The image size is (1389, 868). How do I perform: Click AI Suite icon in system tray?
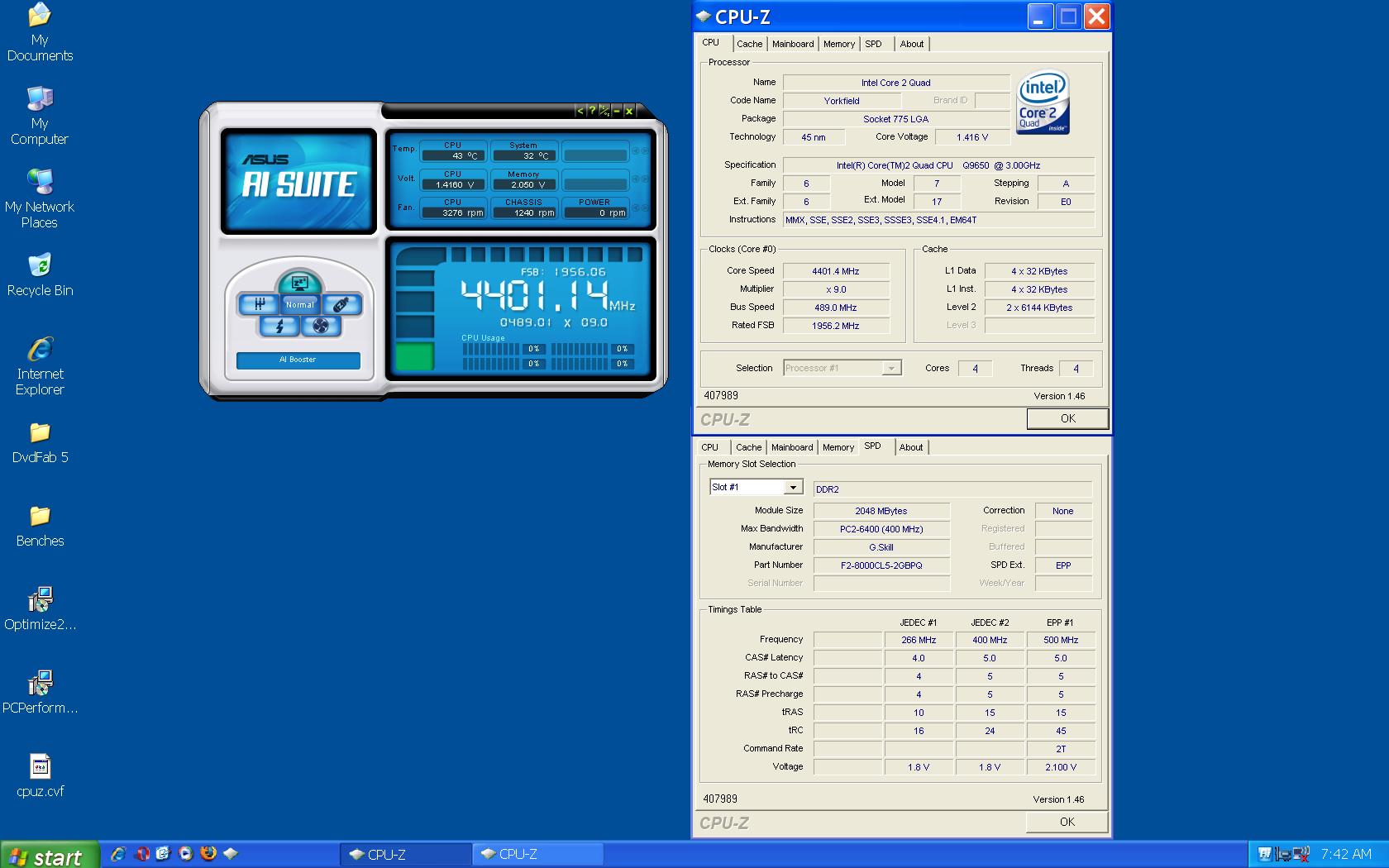tap(1264, 855)
